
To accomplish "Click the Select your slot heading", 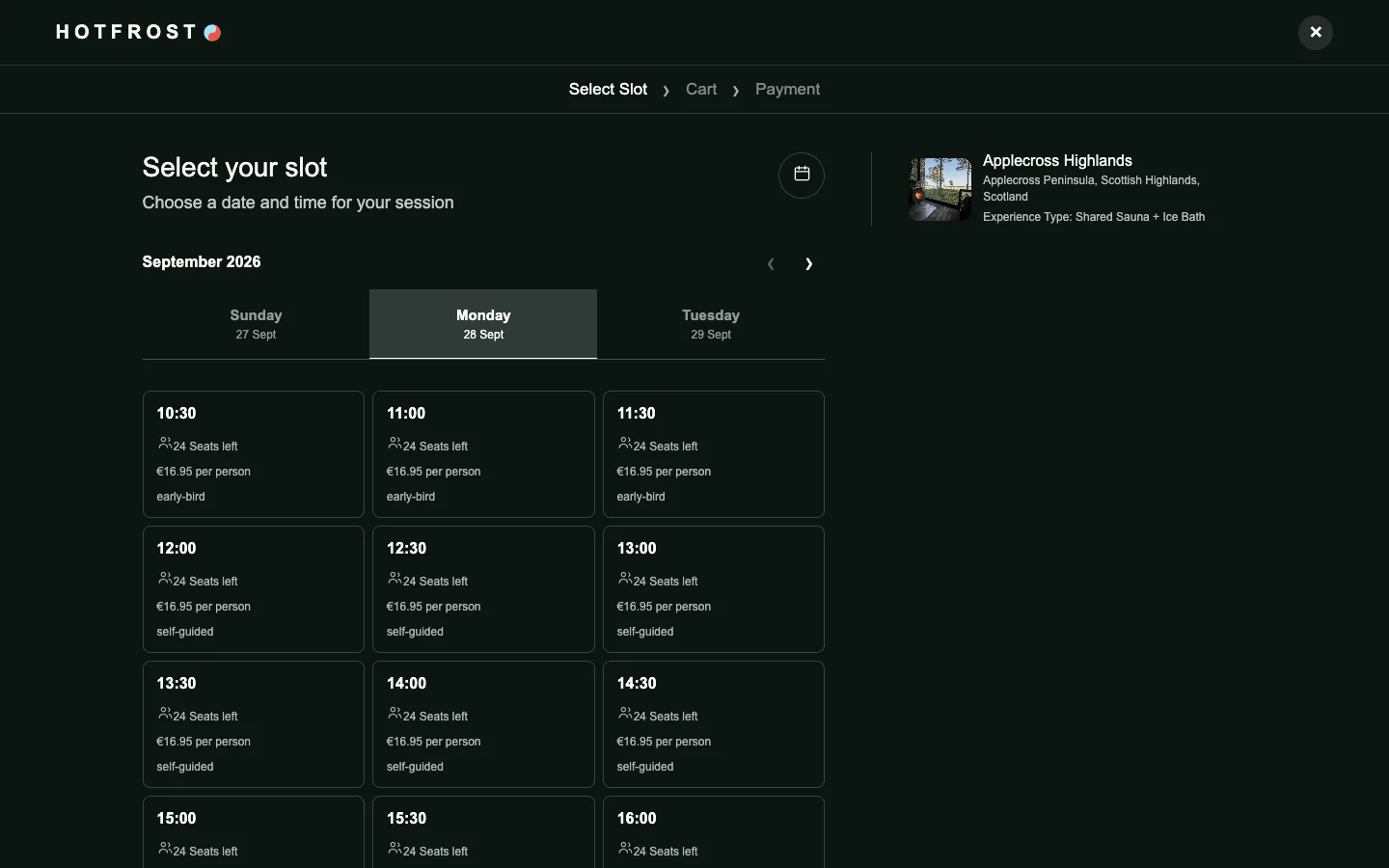I will point(234,168).
